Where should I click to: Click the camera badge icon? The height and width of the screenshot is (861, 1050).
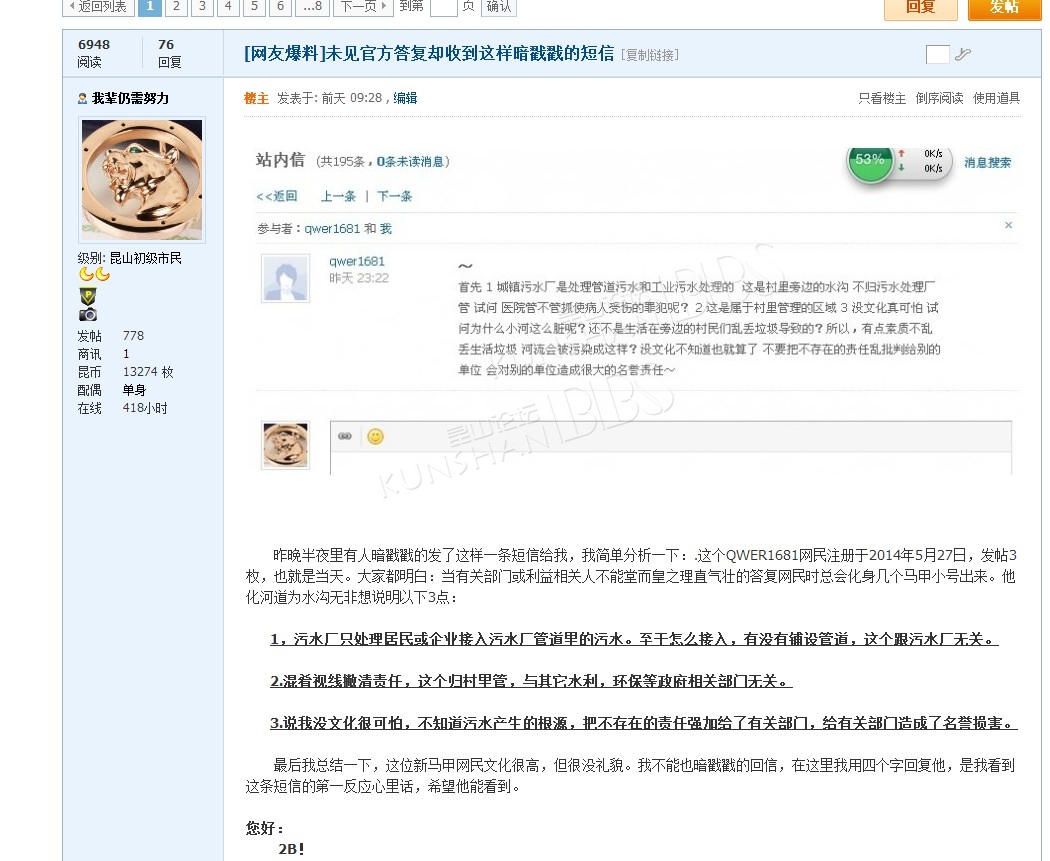click(x=88, y=314)
